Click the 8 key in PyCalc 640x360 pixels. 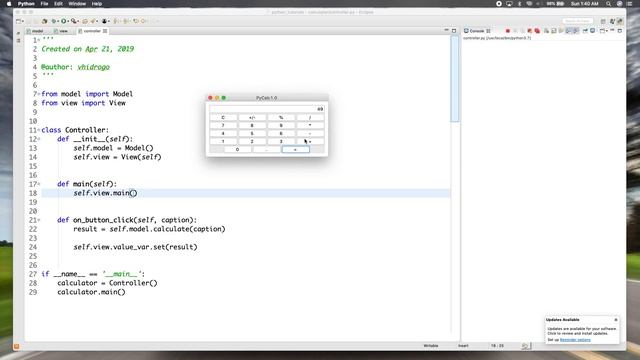[252, 125]
